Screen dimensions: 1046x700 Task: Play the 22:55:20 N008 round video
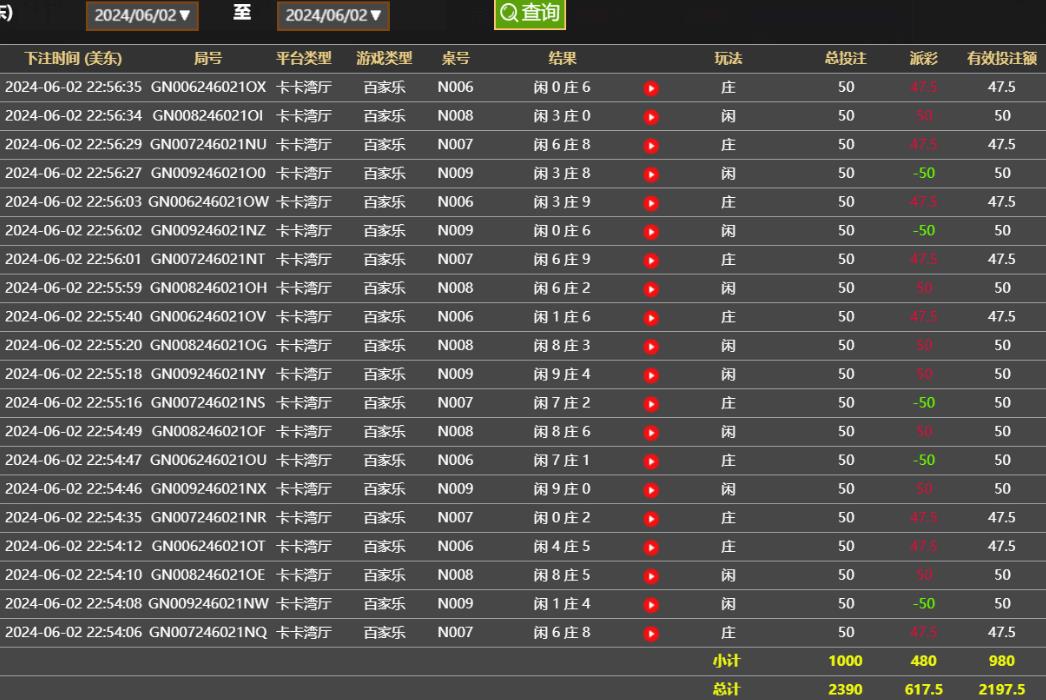coord(651,346)
